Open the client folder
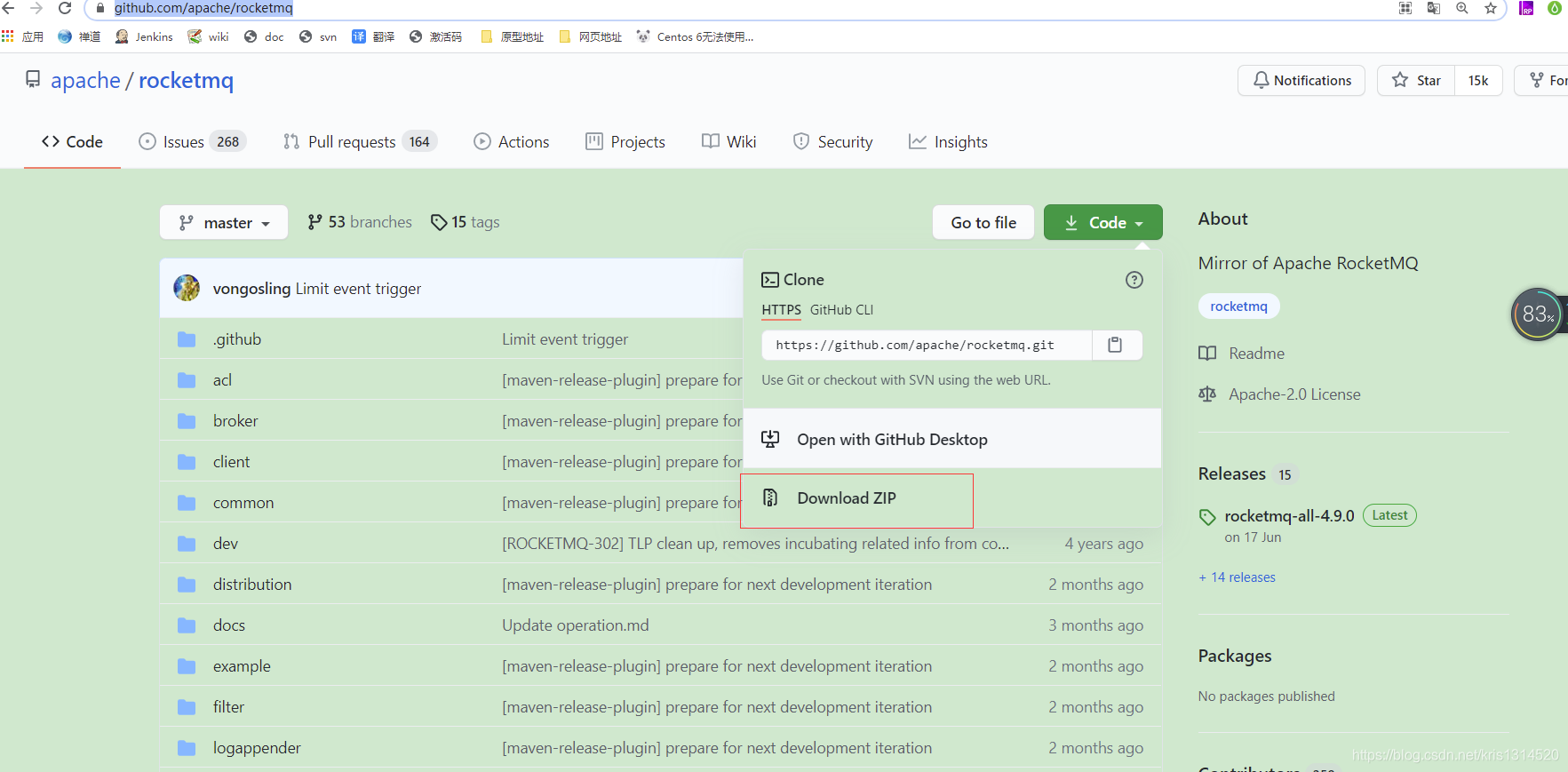 click(231, 462)
